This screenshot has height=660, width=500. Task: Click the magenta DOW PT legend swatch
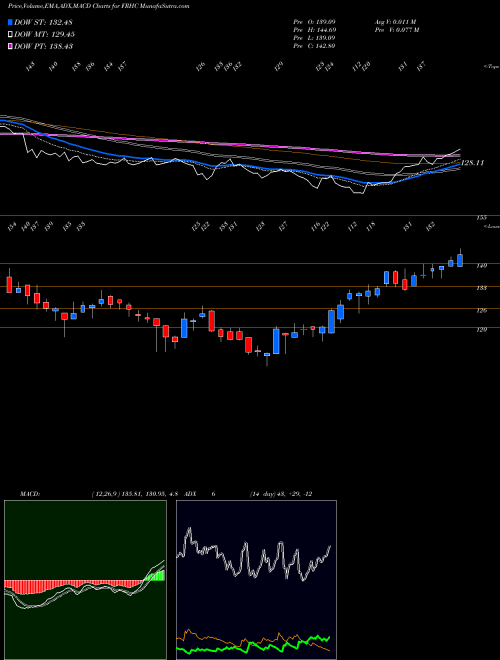tap(10, 46)
